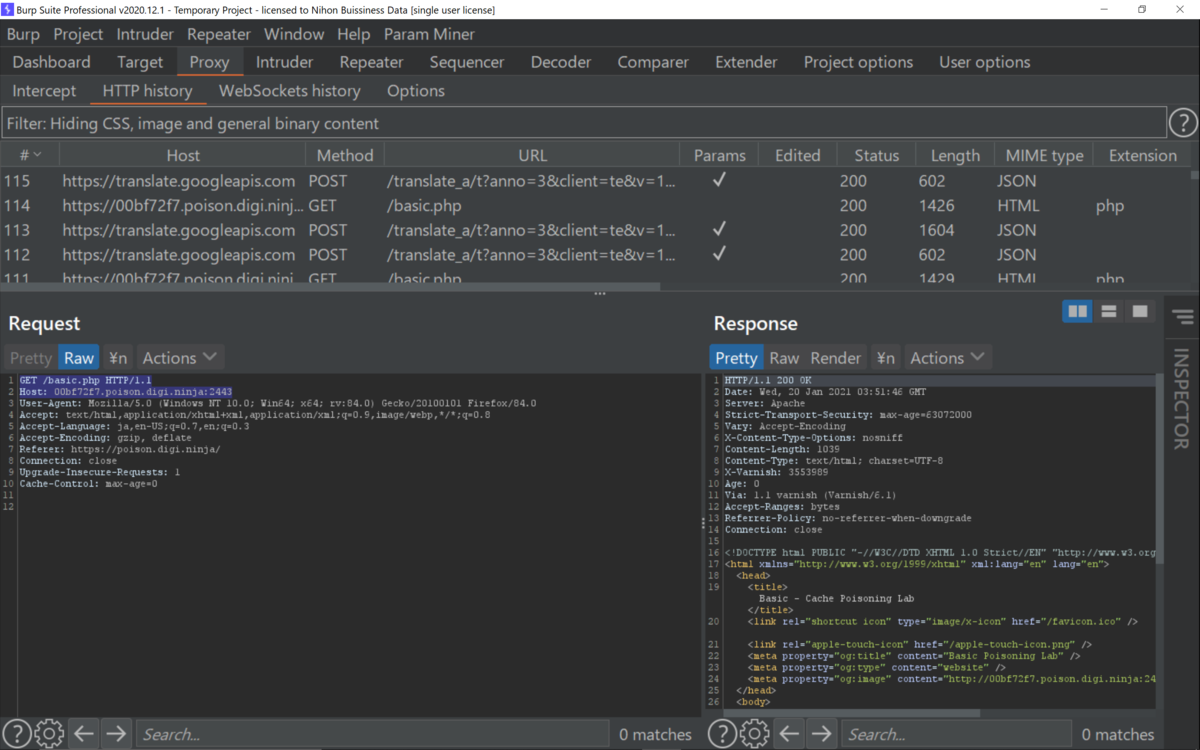Select the side-by-side layout icon
This screenshot has width=1200, height=750.
1077,311
